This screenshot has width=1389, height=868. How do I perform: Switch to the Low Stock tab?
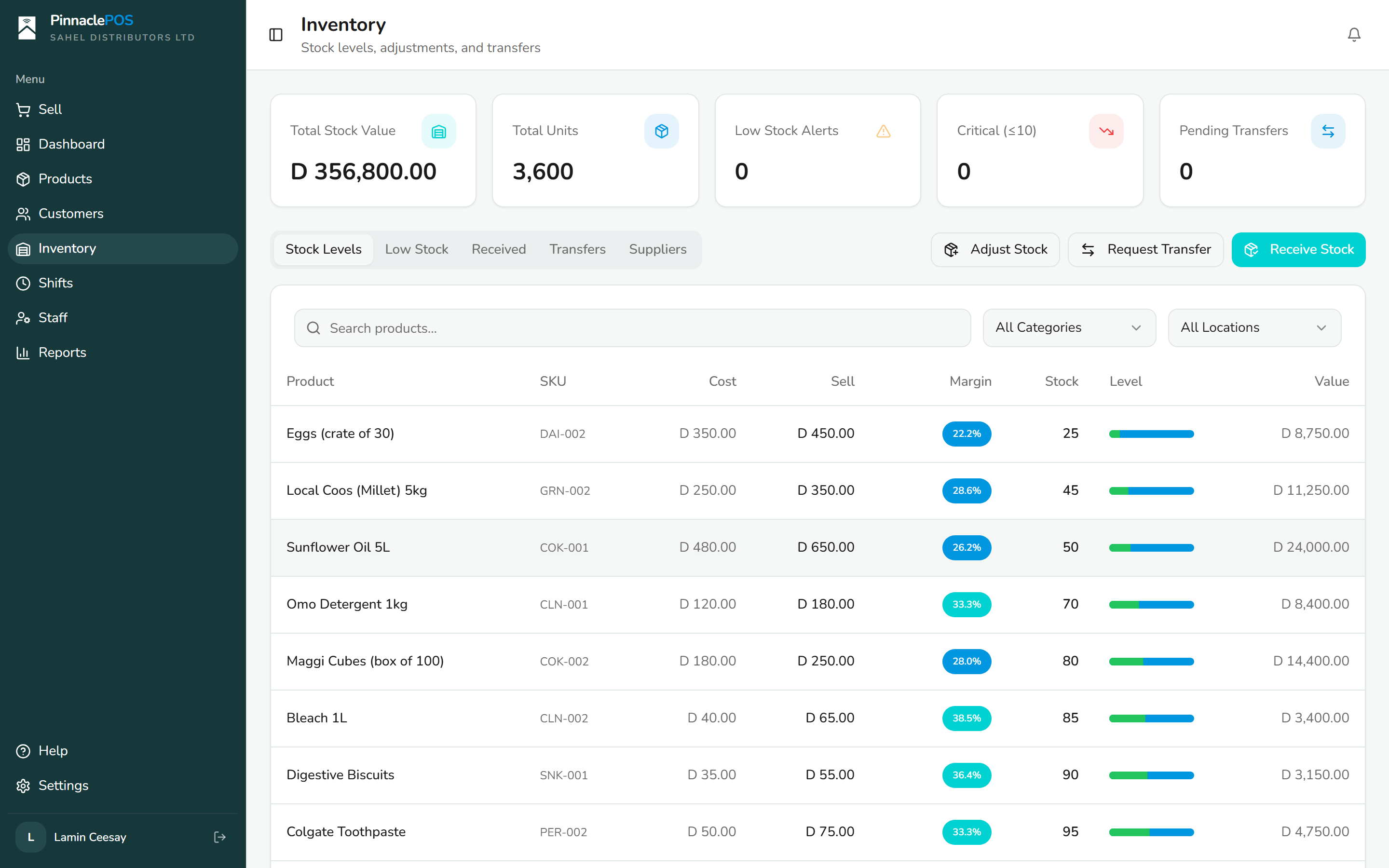pos(416,249)
